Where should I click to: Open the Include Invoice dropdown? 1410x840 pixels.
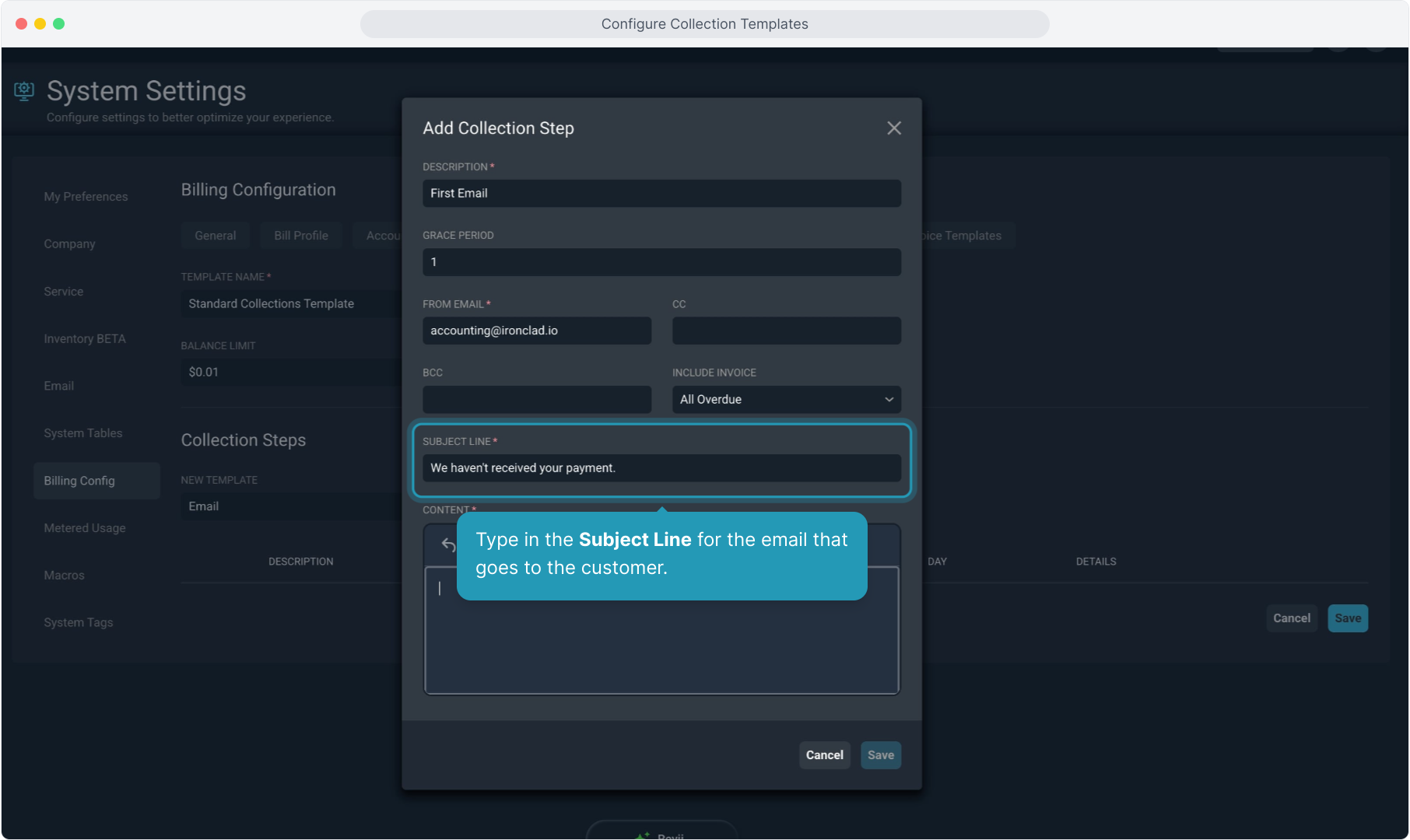point(786,400)
